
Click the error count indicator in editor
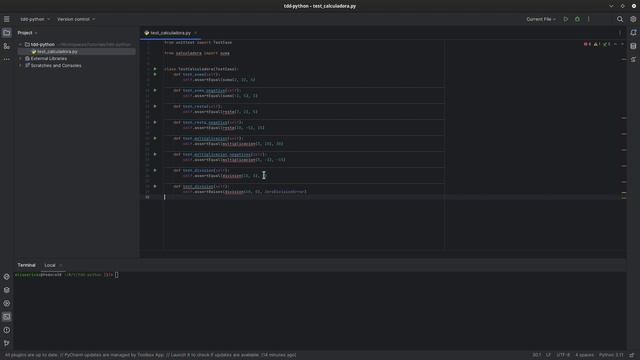tap(587, 44)
